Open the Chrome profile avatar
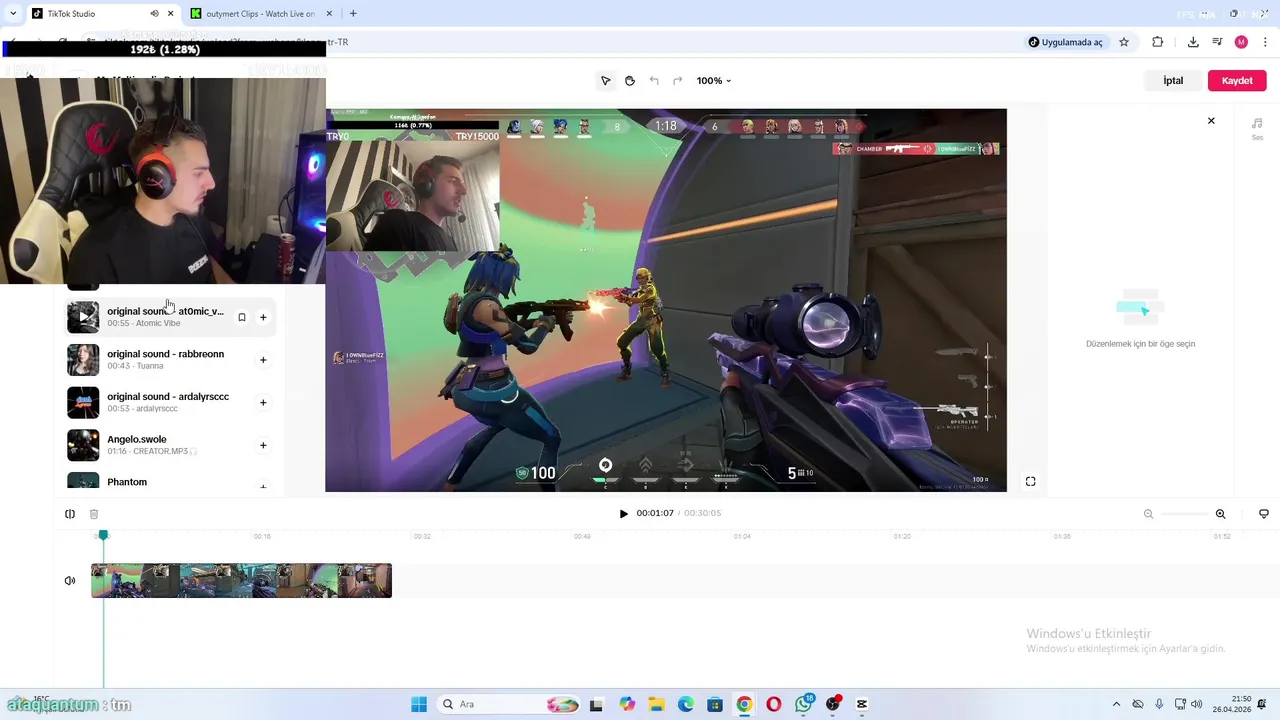The height and width of the screenshot is (720, 1280). pos(1241,42)
